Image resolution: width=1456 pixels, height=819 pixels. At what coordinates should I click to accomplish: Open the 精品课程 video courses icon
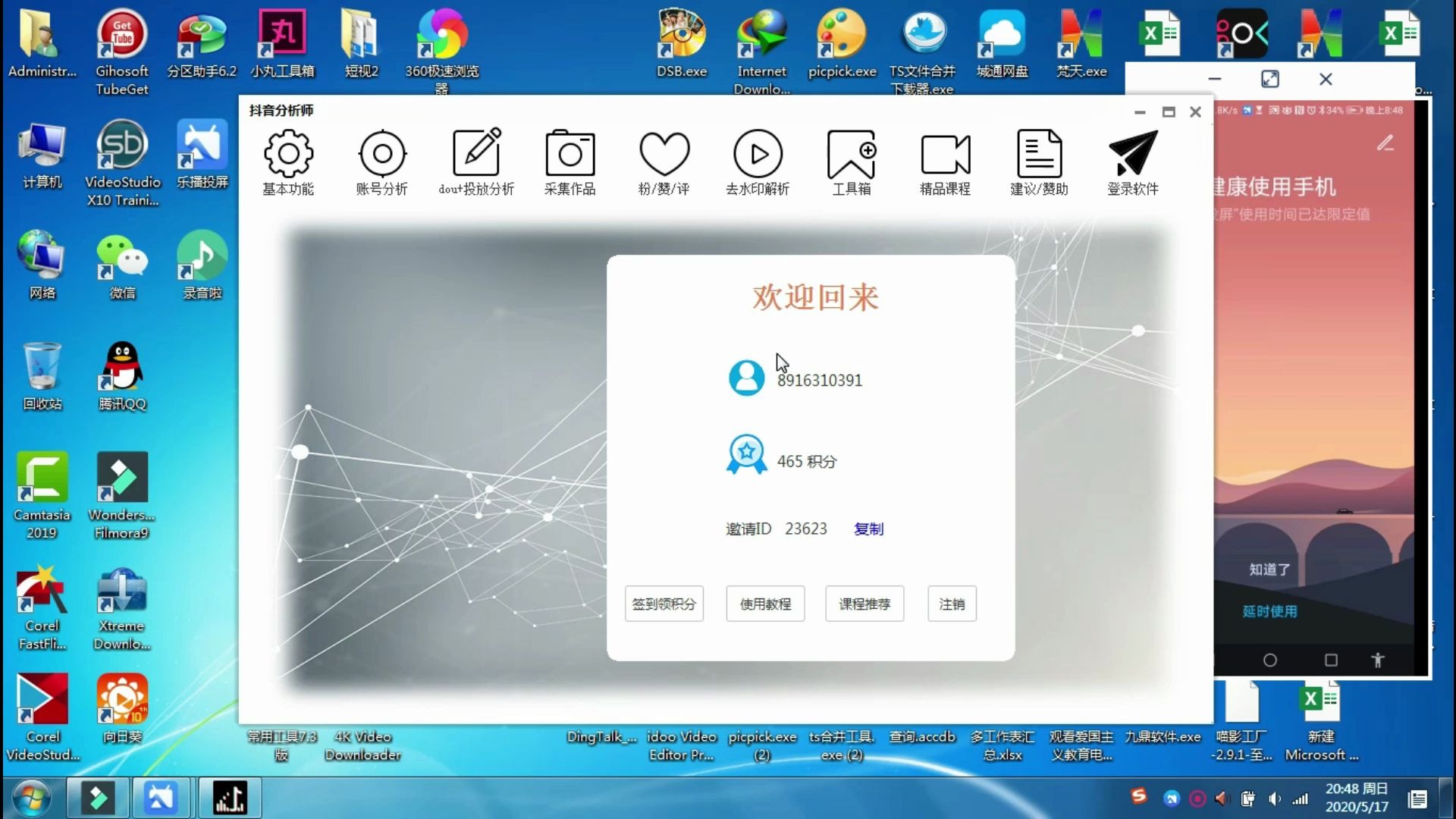point(945,155)
